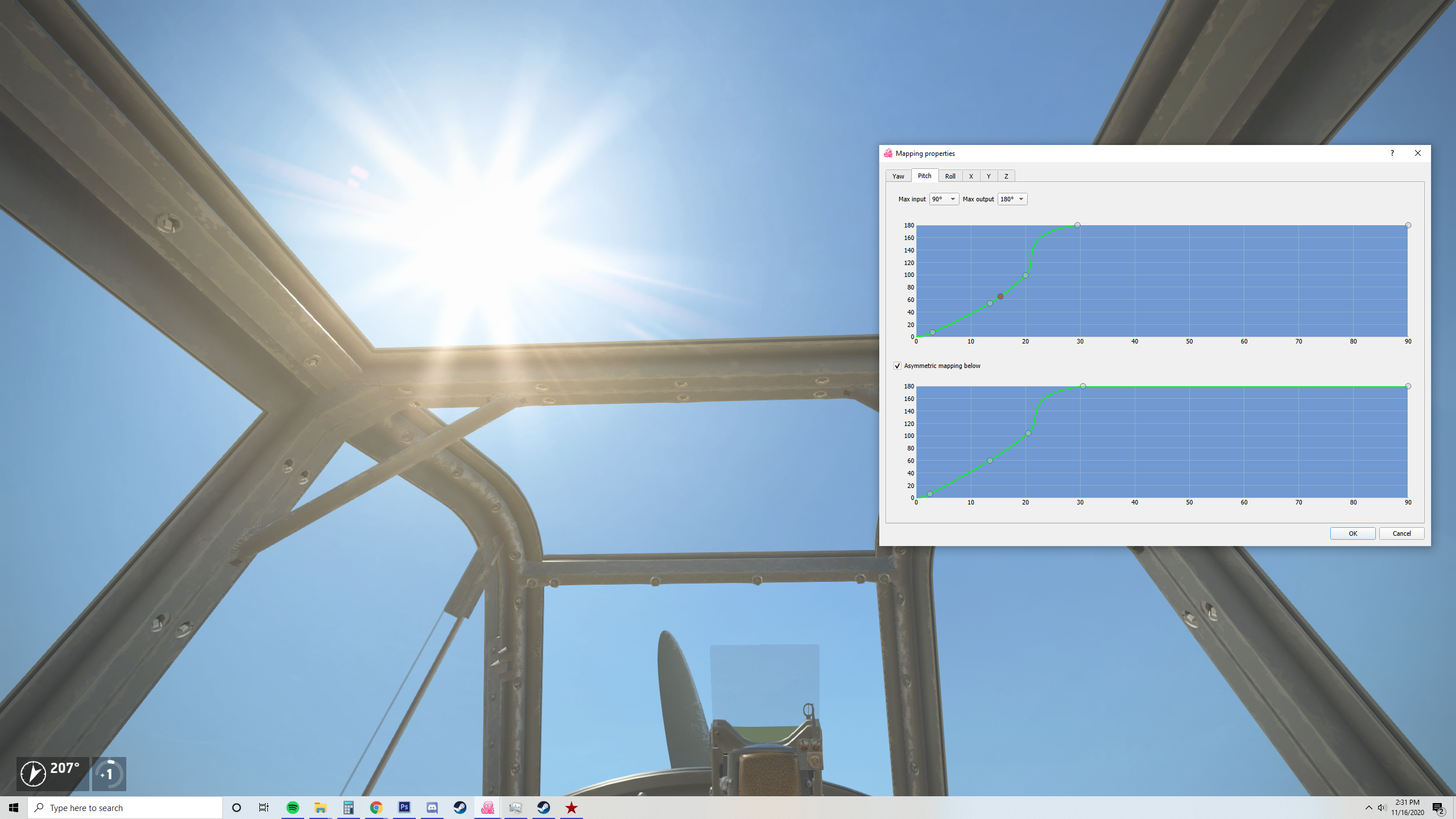Click the help question mark button

pyautogui.click(x=1392, y=153)
